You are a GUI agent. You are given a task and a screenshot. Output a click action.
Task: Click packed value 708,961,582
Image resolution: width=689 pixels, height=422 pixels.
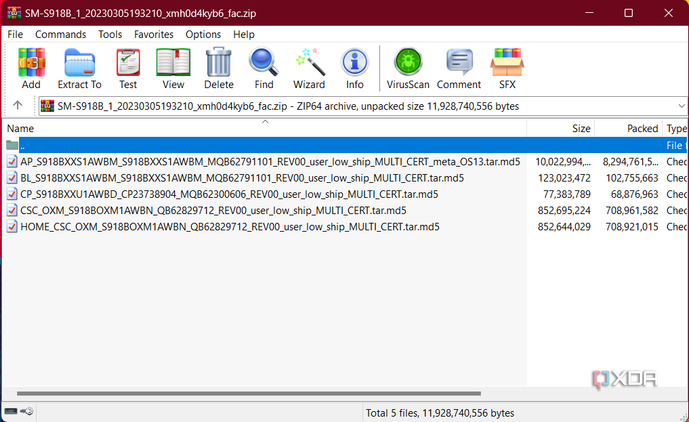(632, 211)
